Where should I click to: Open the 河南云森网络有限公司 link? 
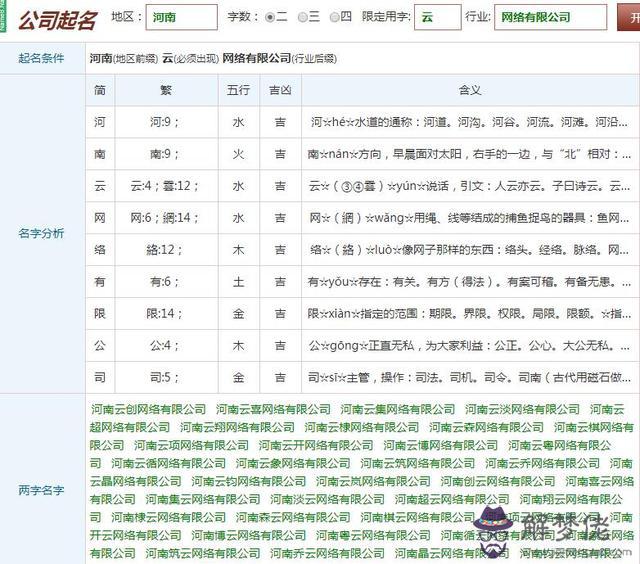pyautogui.click(x=486, y=427)
